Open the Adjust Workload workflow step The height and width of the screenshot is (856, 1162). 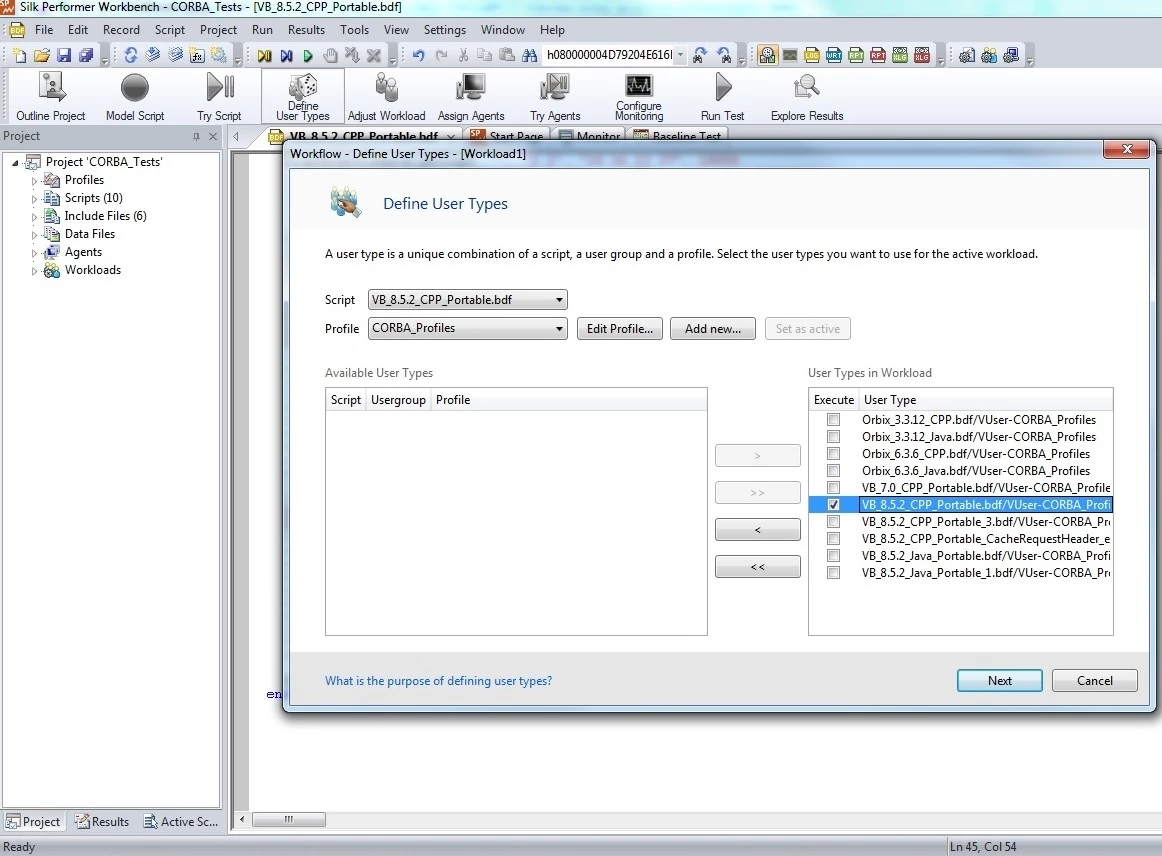tap(386, 96)
